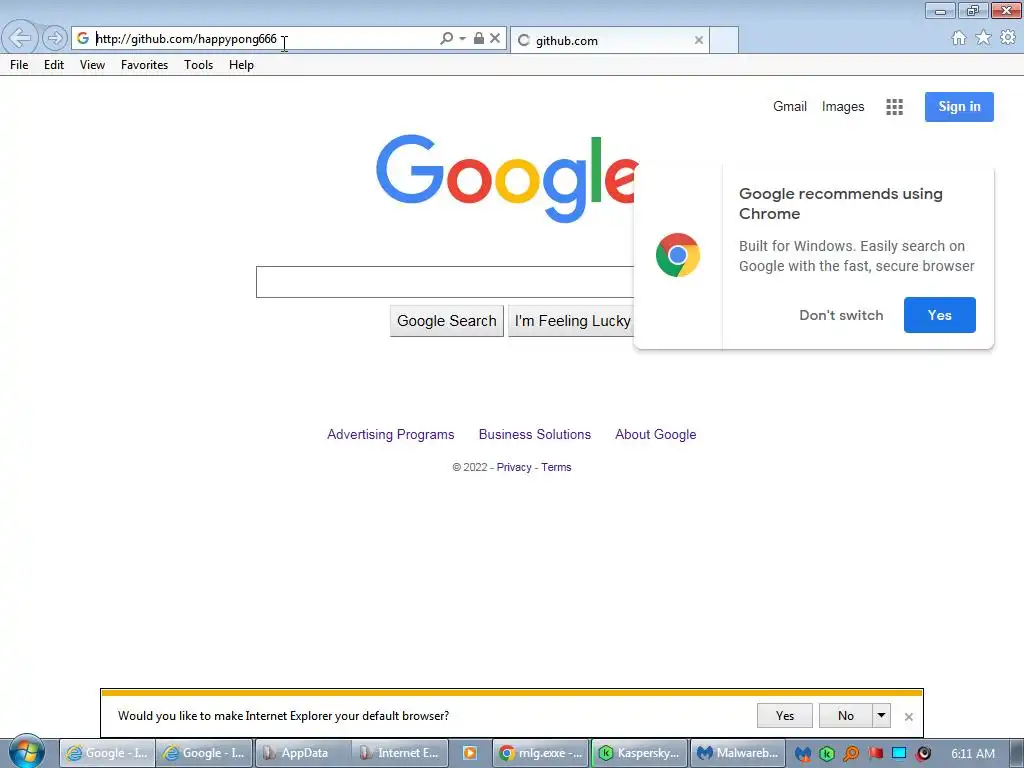1024x768 pixels.
Task: Open the Favorites menu
Action: [x=144, y=65]
